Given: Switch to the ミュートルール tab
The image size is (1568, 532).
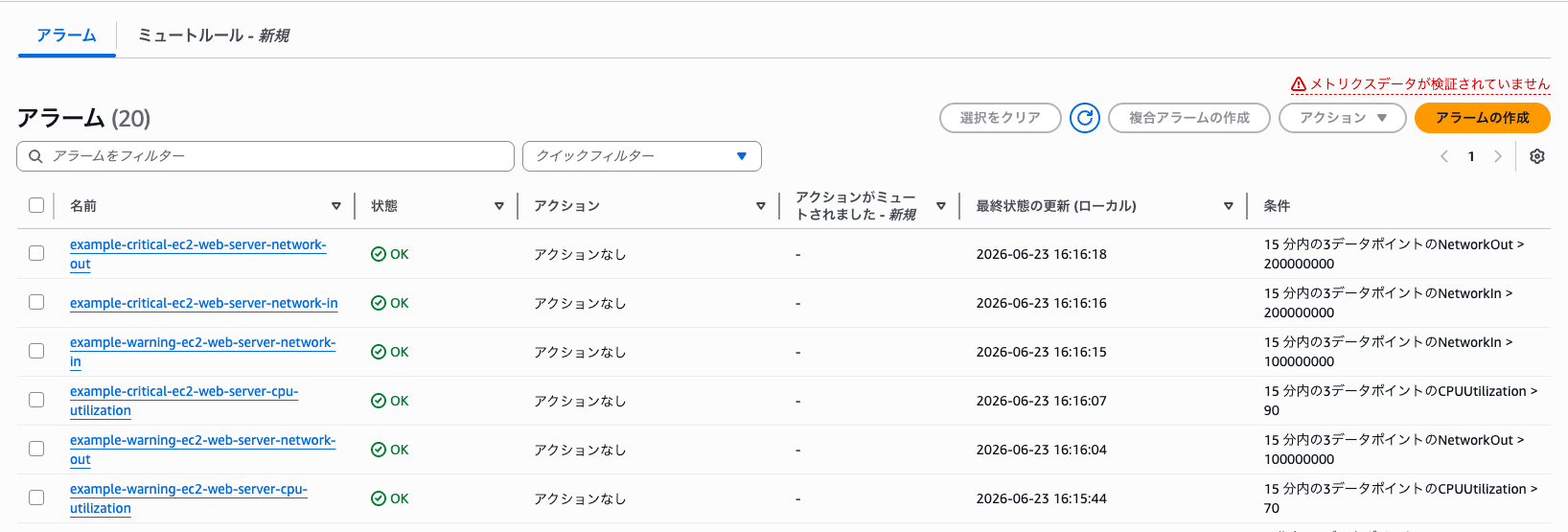Looking at the screenshot, I should click(213, 35).
